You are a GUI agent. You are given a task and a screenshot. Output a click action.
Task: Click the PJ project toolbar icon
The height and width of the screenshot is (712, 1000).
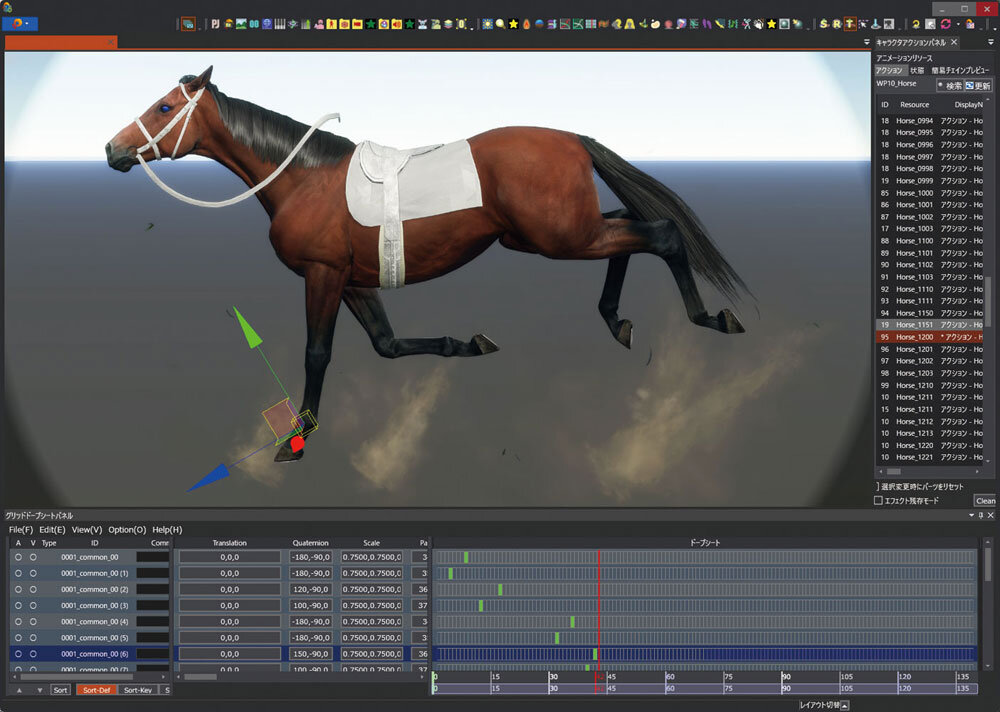coord(216,24)
